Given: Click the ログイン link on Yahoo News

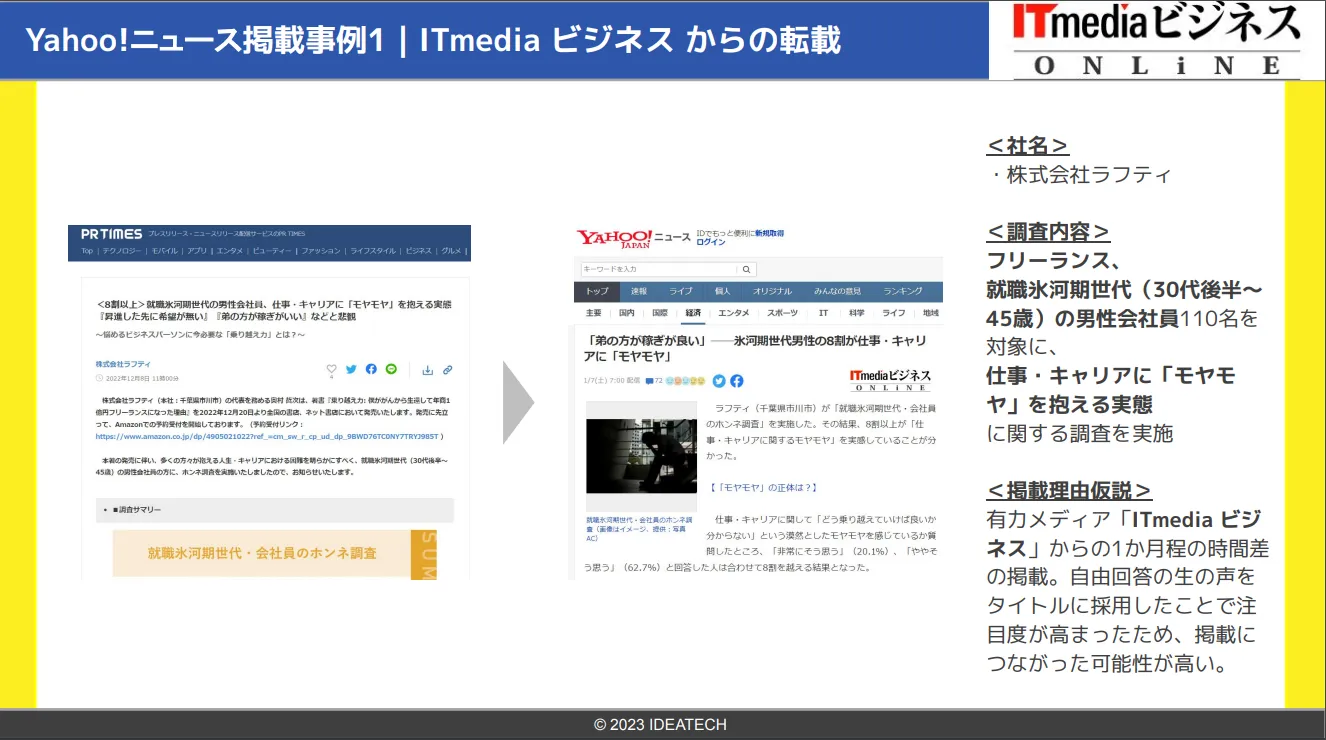Looking at the screenshot, I should (x=711, y=242).
